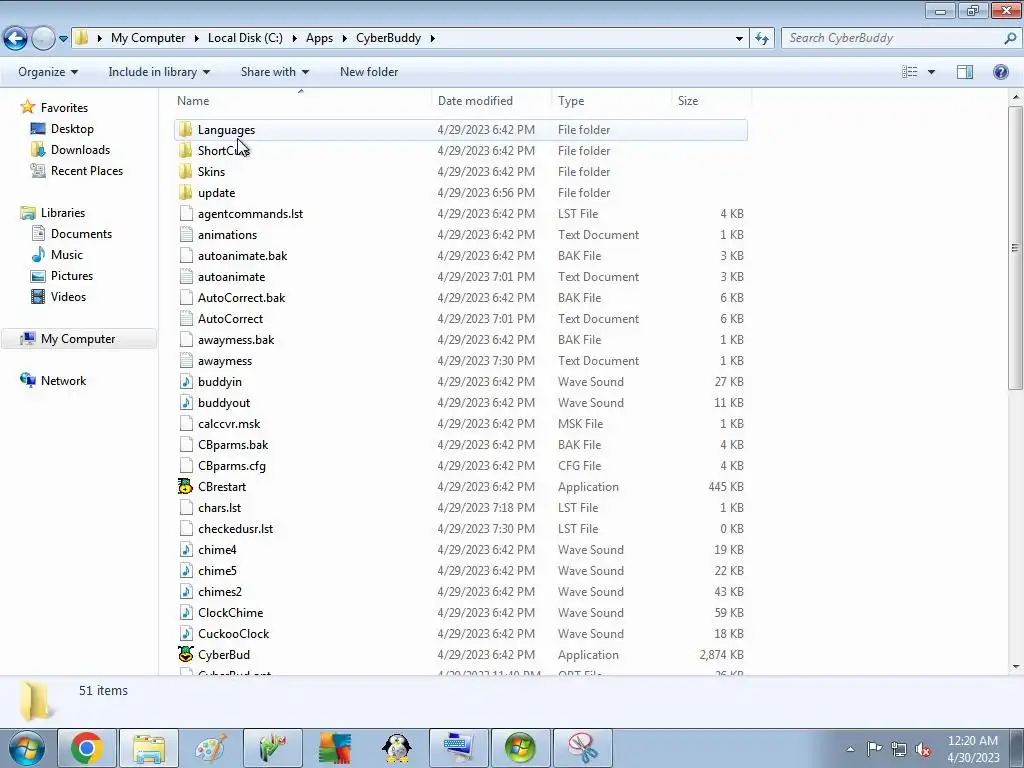Select the AutoCorrect.bak file
Viewport: 1024px width, 768px height.
point(242,298)
